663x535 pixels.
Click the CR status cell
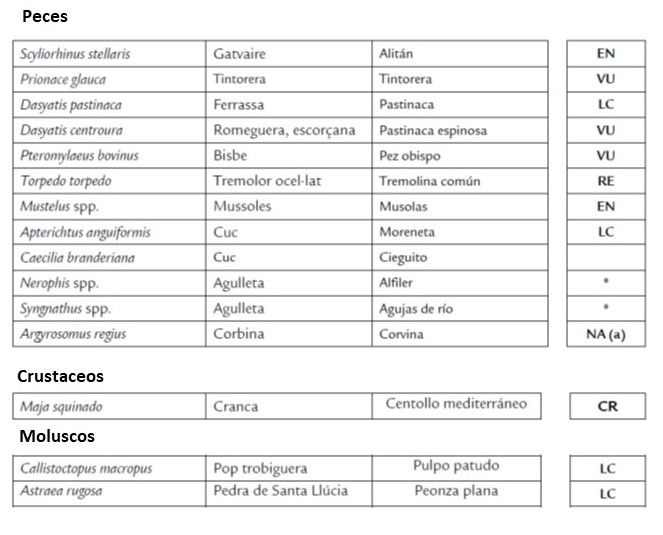tap(607, 407)
